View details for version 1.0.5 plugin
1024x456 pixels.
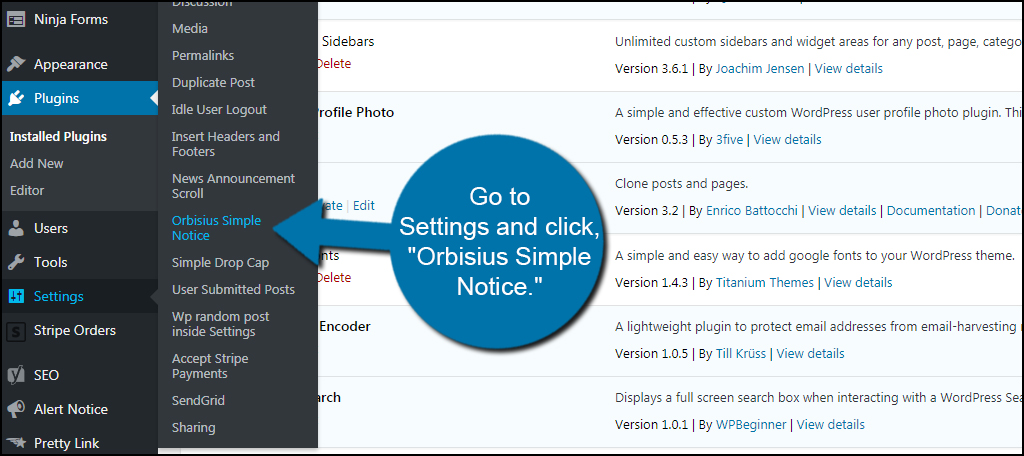(810, 354)
